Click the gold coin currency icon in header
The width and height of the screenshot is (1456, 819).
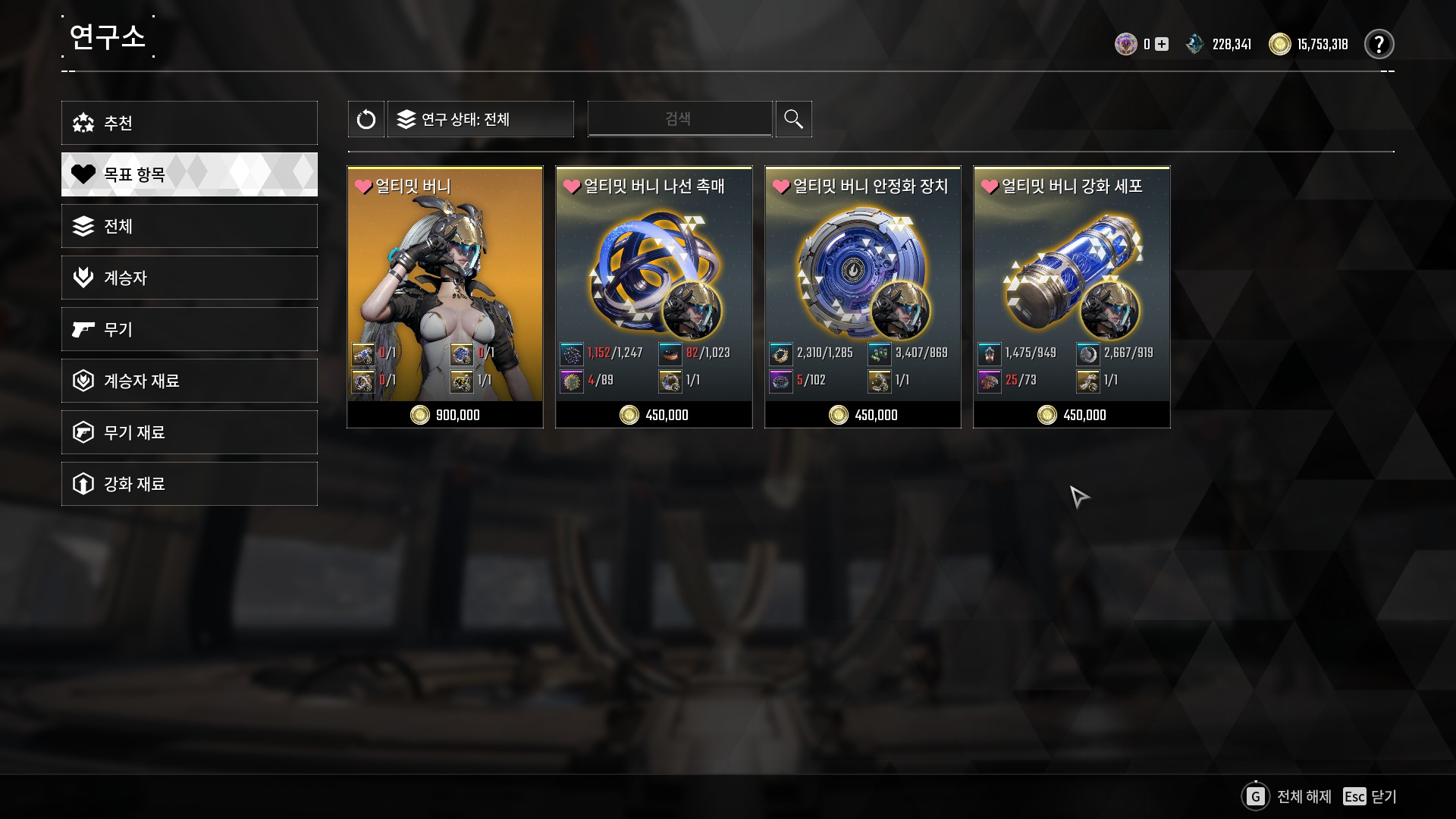[1279, 44]
